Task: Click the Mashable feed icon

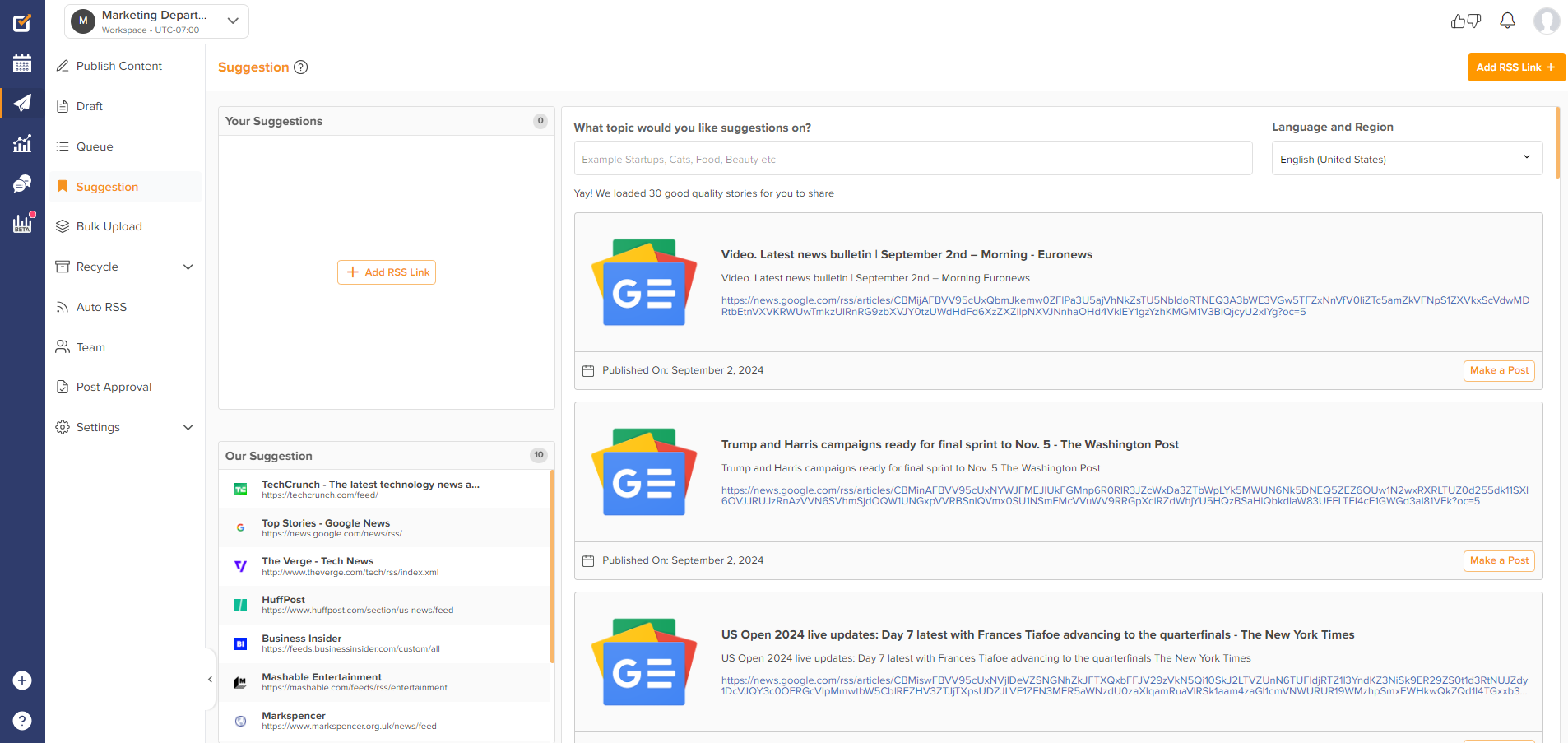Action: click(x=240, y=682)
